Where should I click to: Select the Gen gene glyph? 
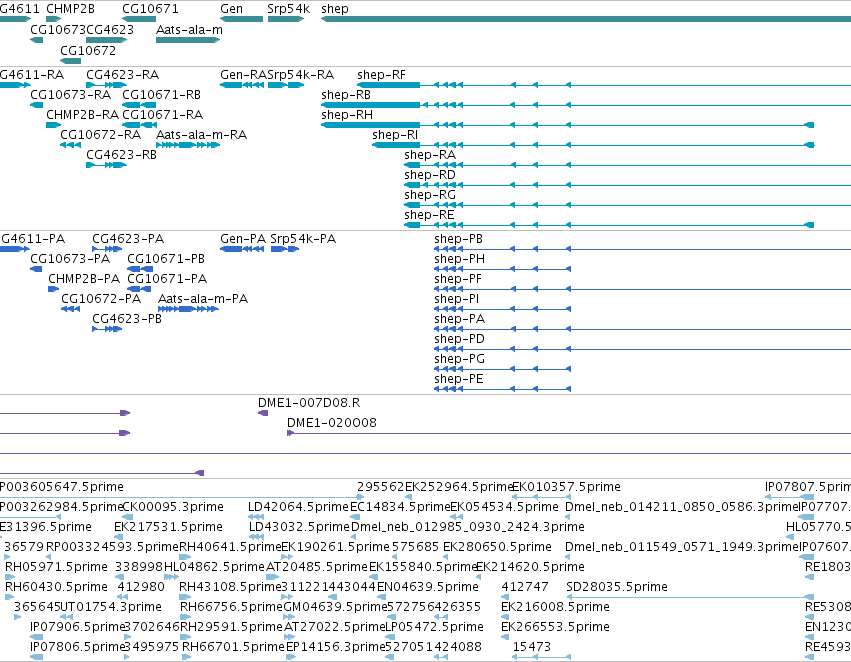point(242,19)
